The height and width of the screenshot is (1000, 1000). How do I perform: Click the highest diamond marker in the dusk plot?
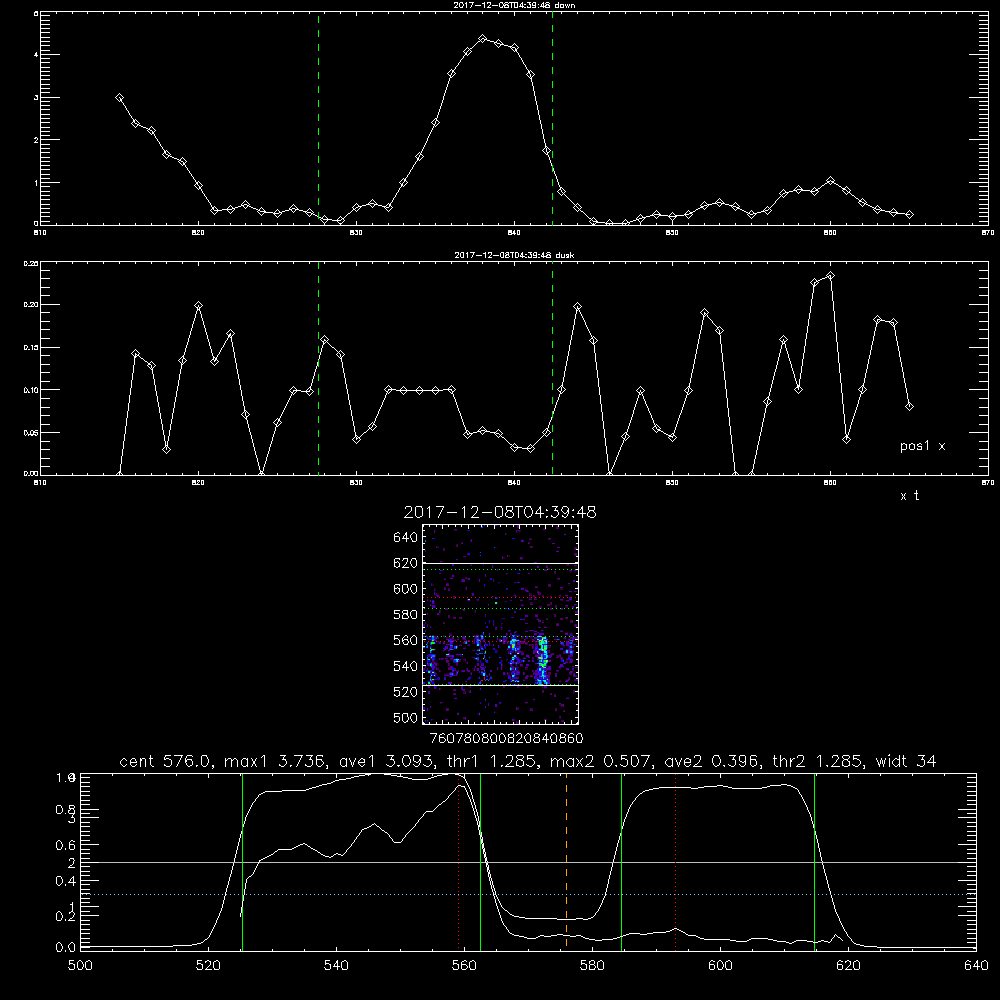tap(830, 276)
